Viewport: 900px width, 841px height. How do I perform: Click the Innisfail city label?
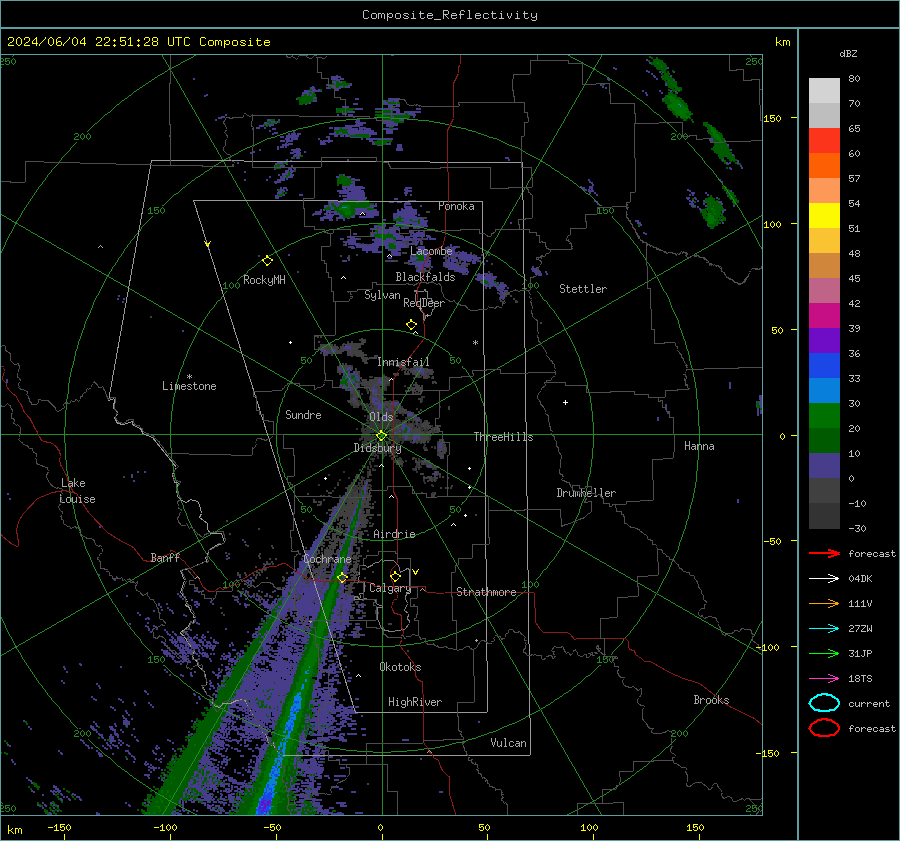(x=403, y=362)
